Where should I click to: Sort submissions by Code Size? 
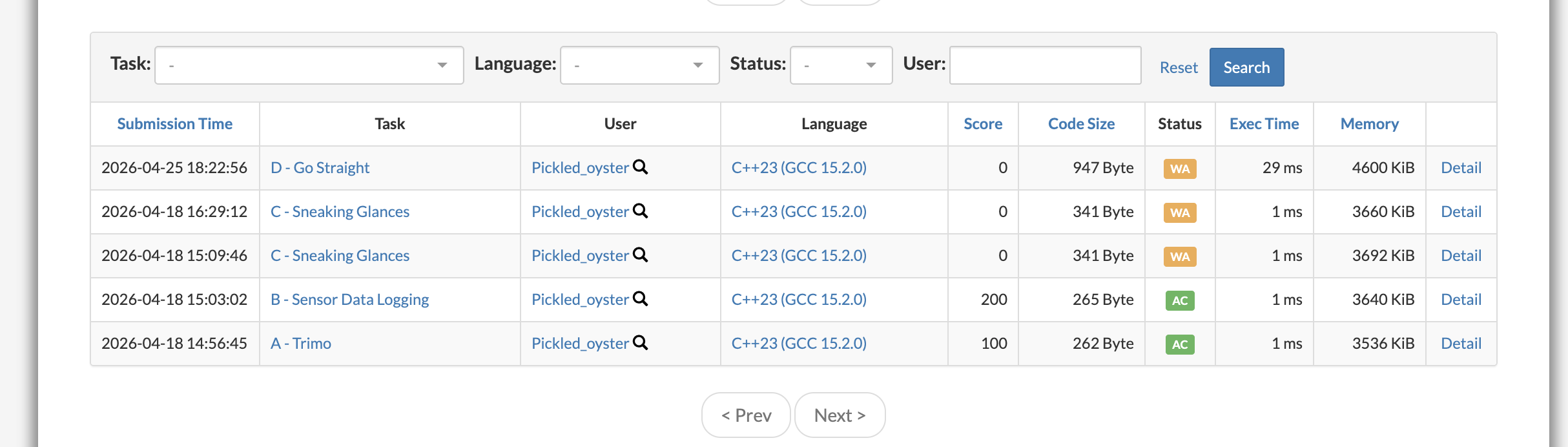[x=1081, y=124]
